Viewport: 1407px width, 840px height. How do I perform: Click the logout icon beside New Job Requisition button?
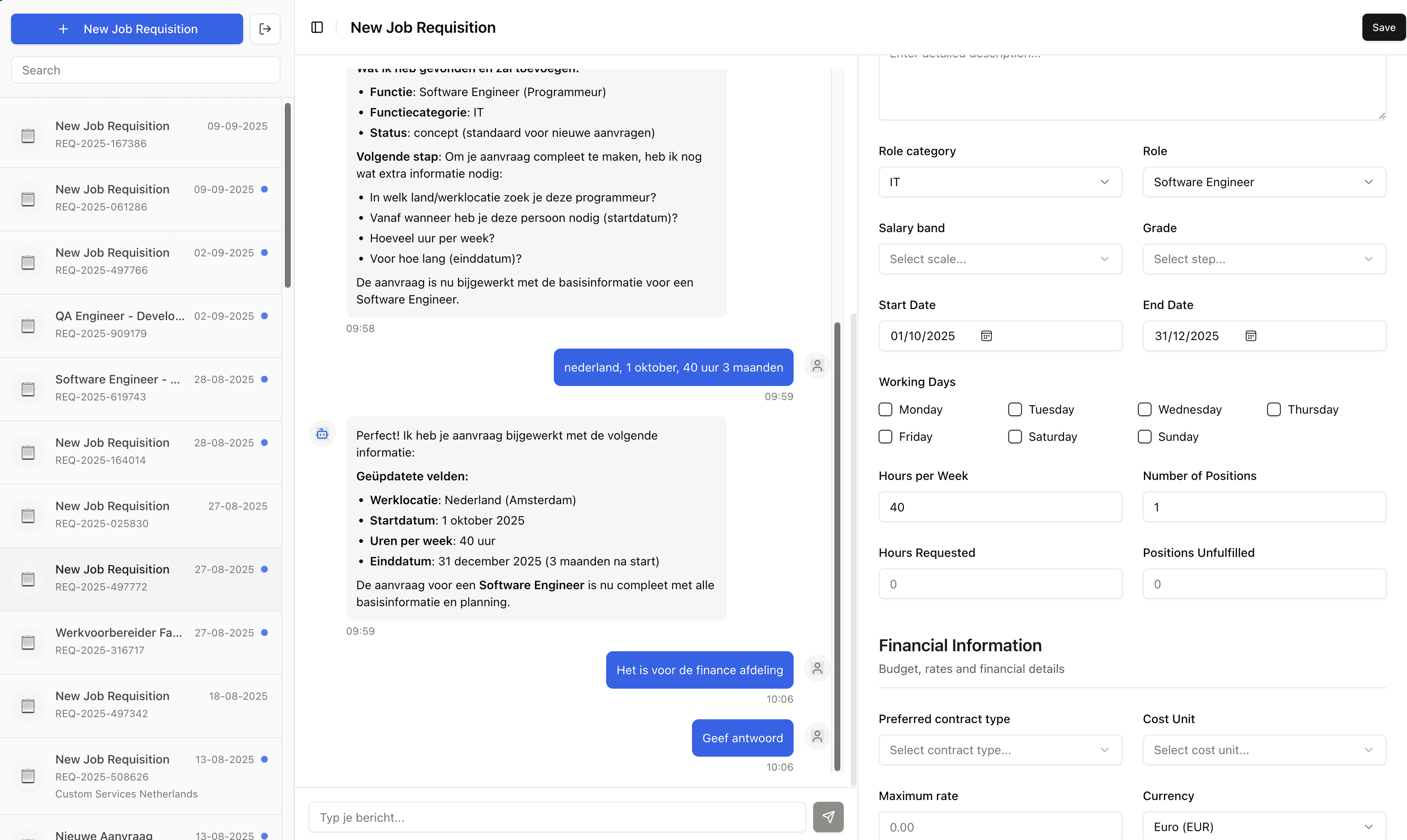264,28
